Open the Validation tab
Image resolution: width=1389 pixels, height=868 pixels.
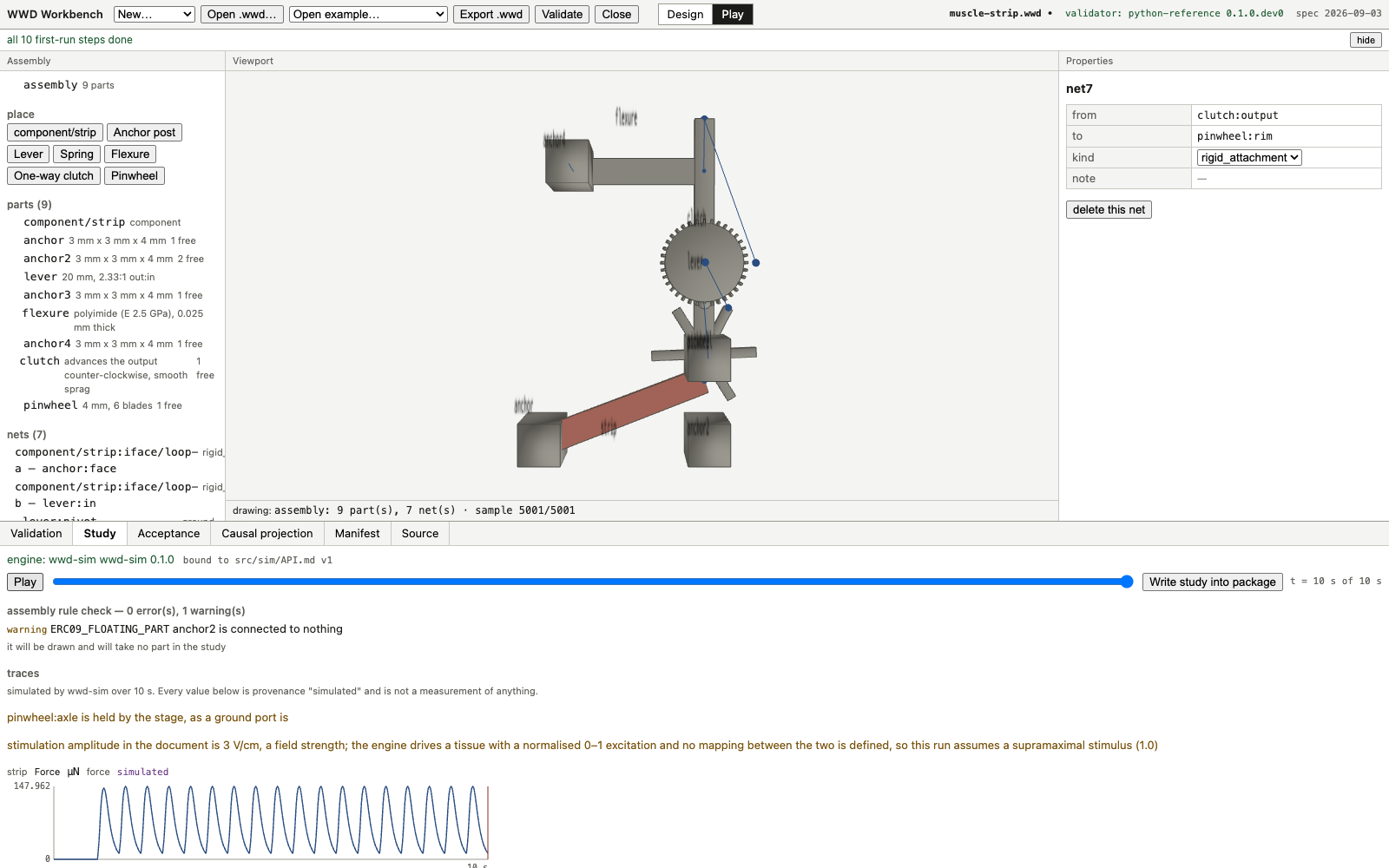click(x=36, y=533)
